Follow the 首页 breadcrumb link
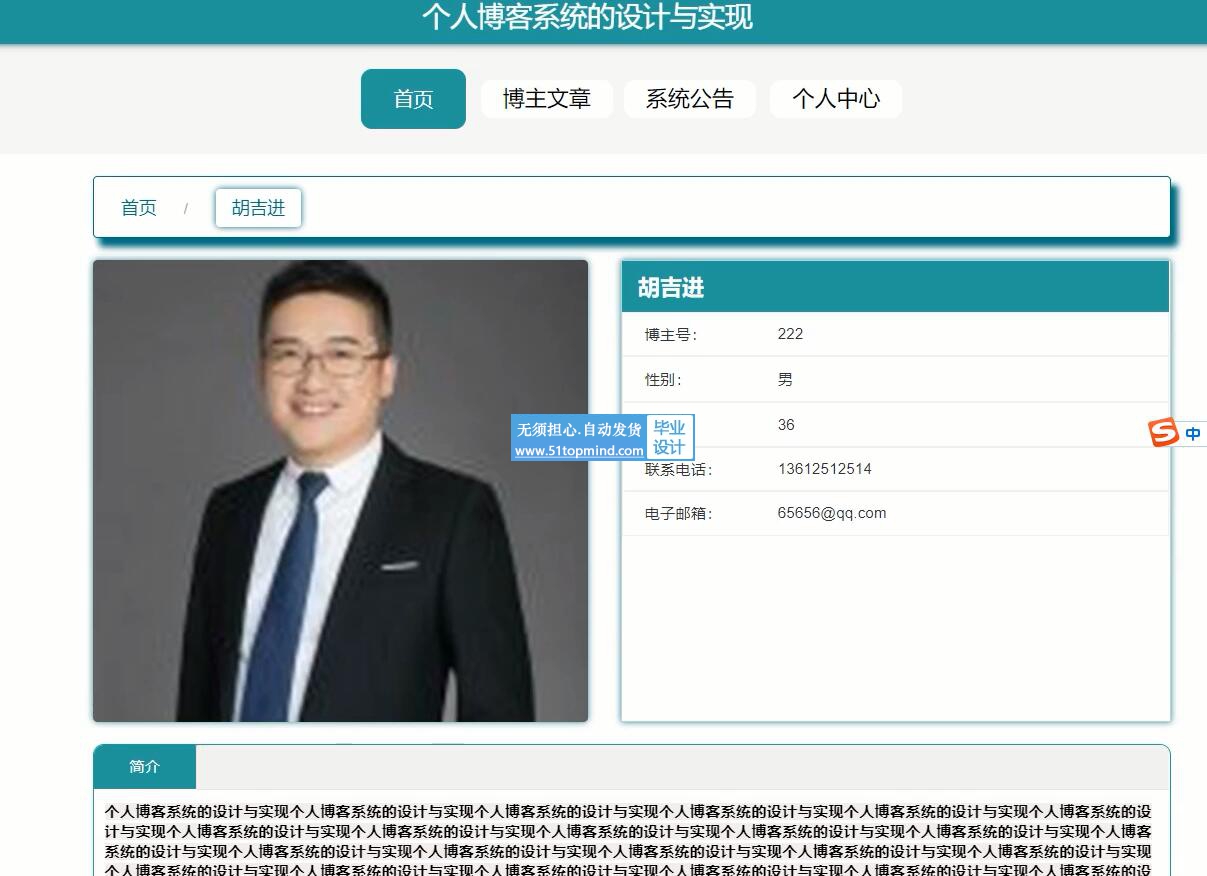Viewport: 1207px width, 876px height. click(x=139, y=208)
